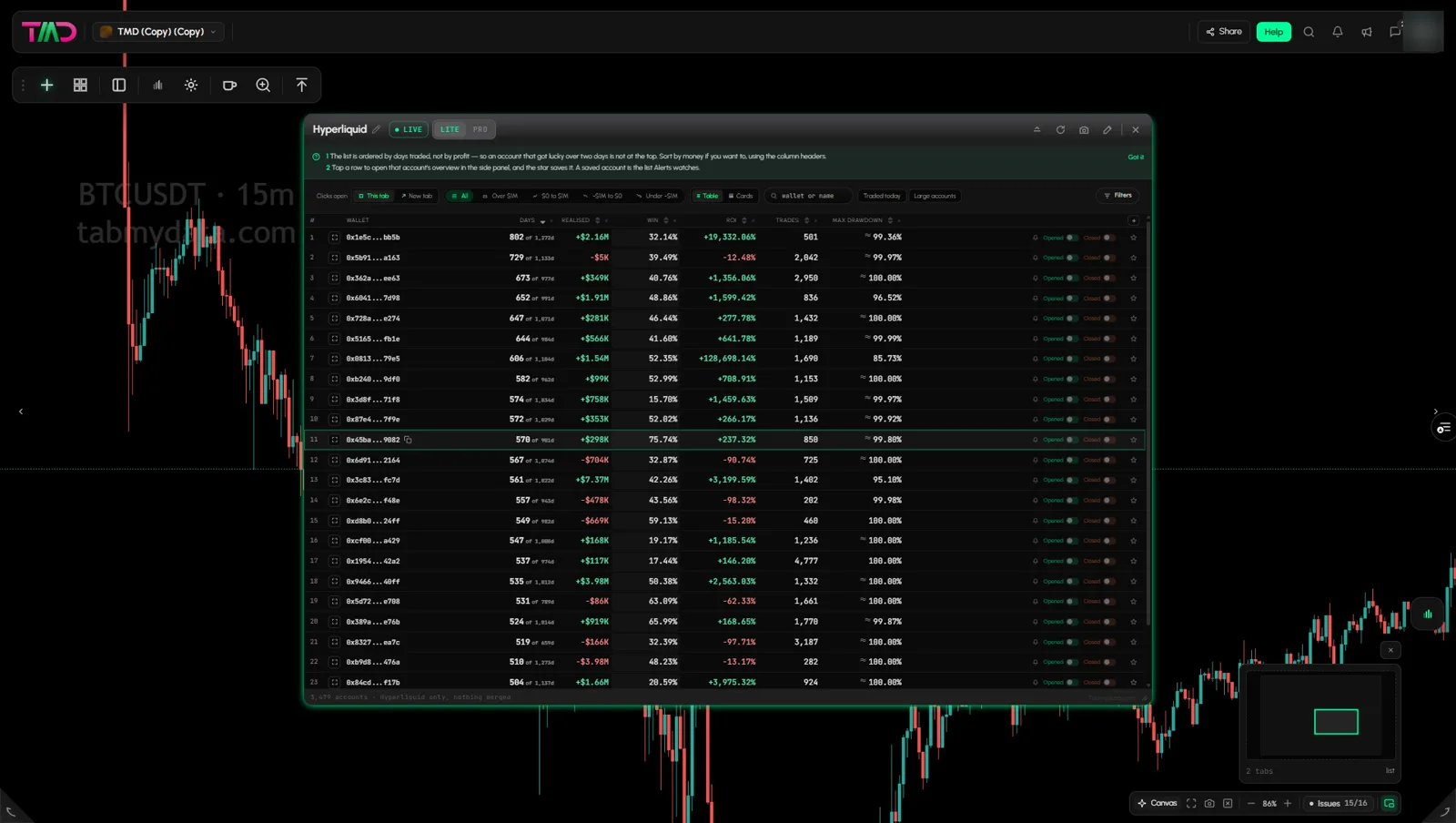Collapse the Hyperliquid panel with the up arrow
Viewport: 1456px width, 823px height.
1036,129
